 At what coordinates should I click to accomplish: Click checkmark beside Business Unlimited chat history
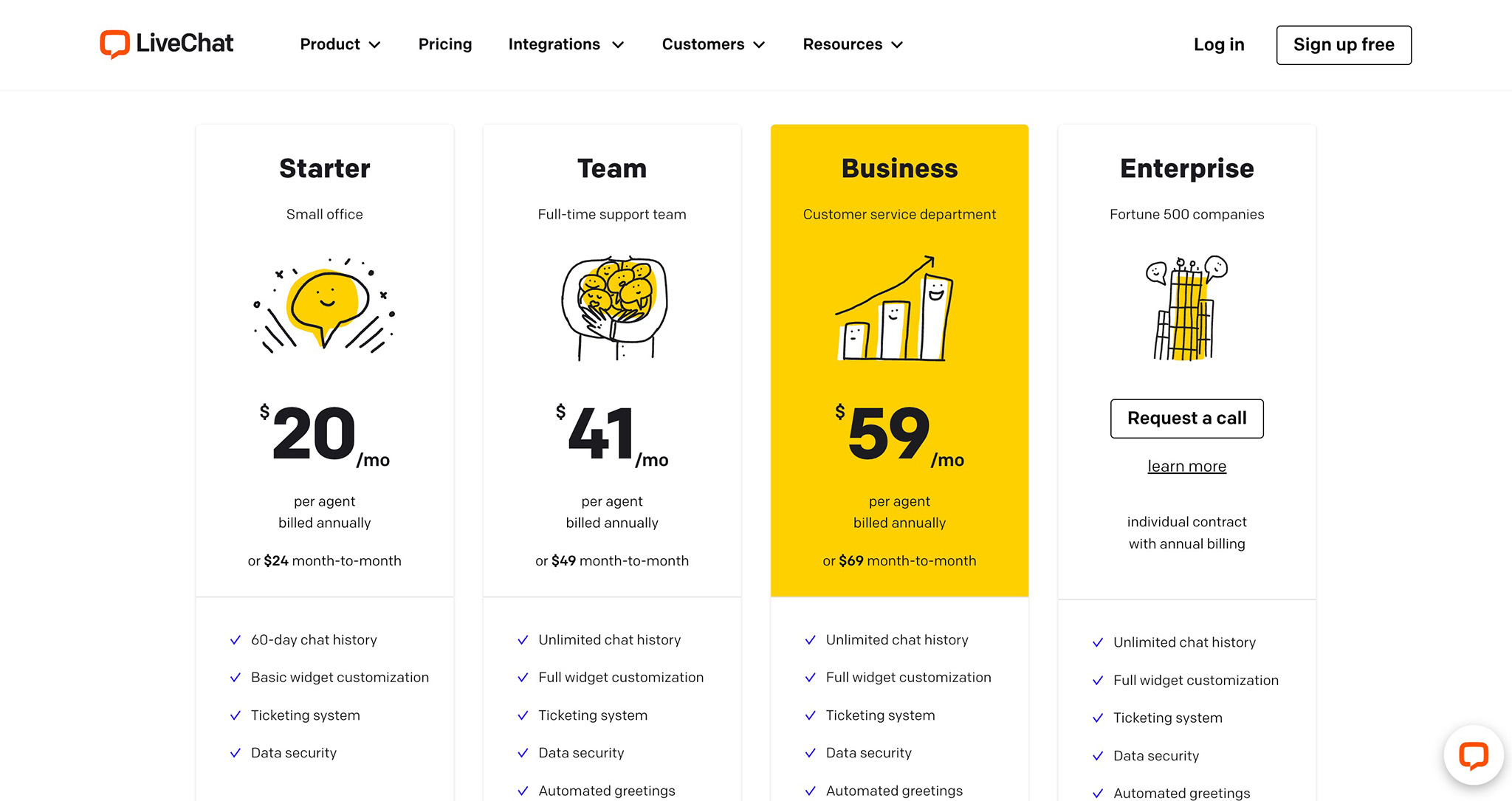[810, 640]
